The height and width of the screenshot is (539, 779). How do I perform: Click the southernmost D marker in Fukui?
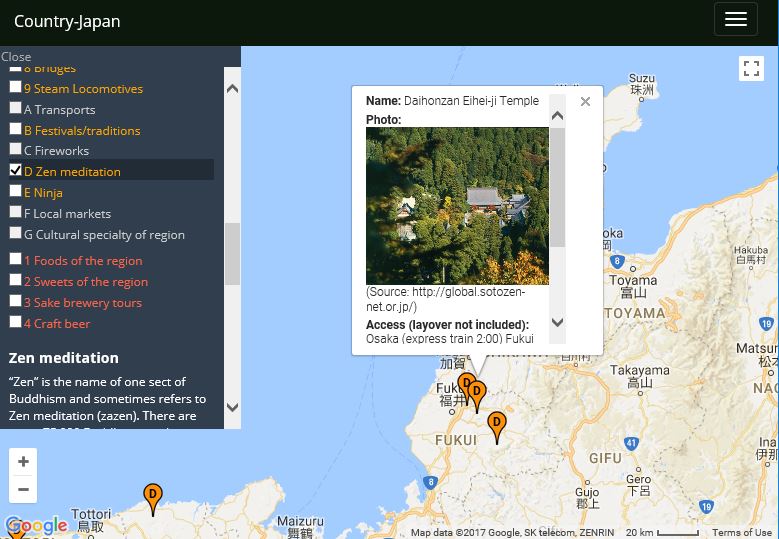point(496,426)
